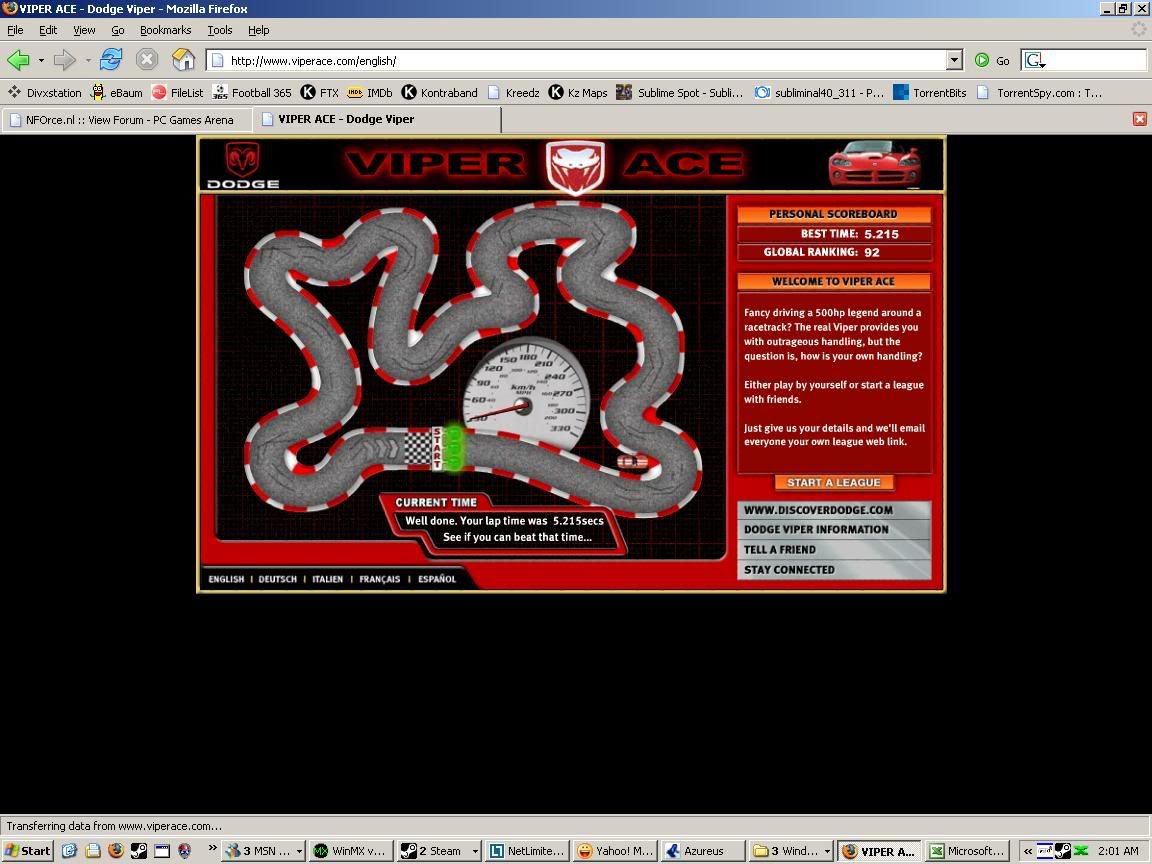
Task: Launch Steam from the quick launch bar
Action: (138, 851)
